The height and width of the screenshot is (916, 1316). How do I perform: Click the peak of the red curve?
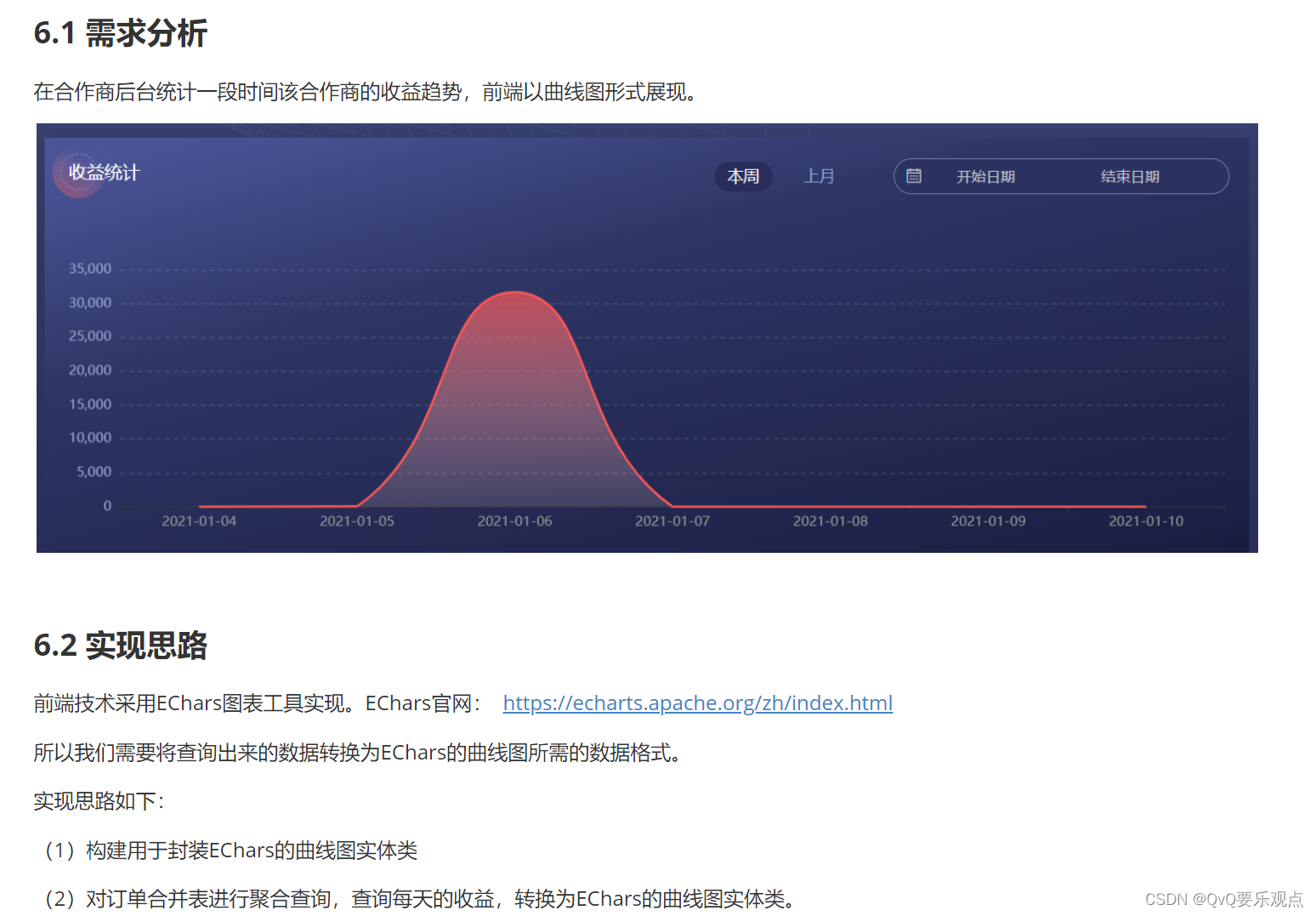(x=515, y=293)
